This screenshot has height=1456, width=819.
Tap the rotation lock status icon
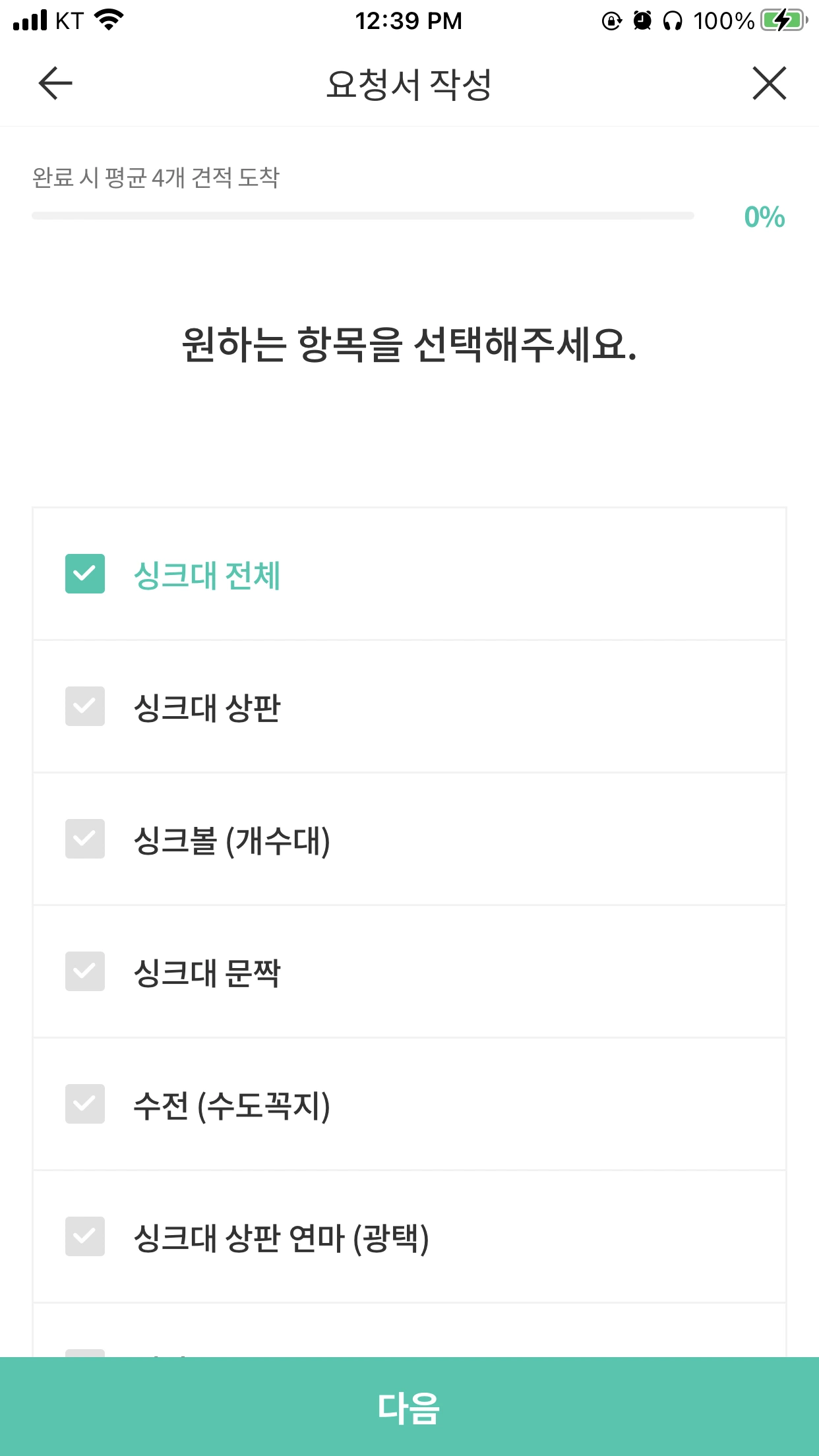click(612, 21)
